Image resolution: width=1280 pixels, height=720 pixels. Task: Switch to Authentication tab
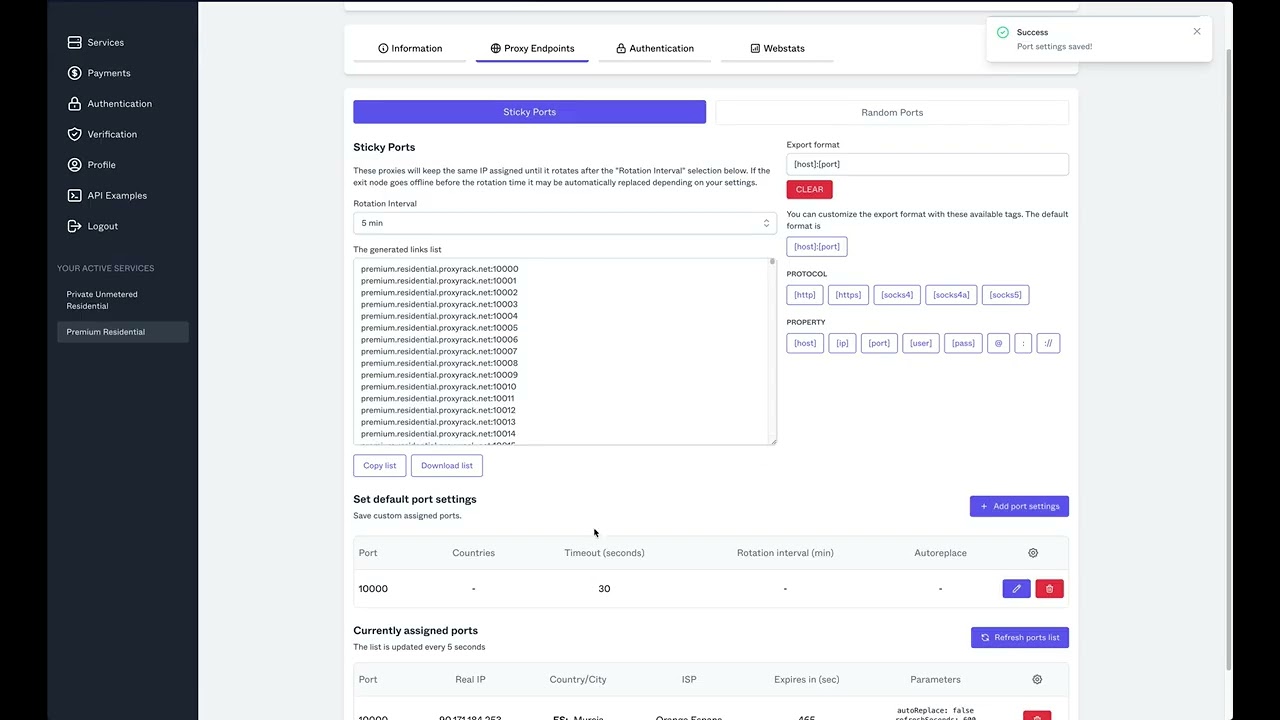655,48
